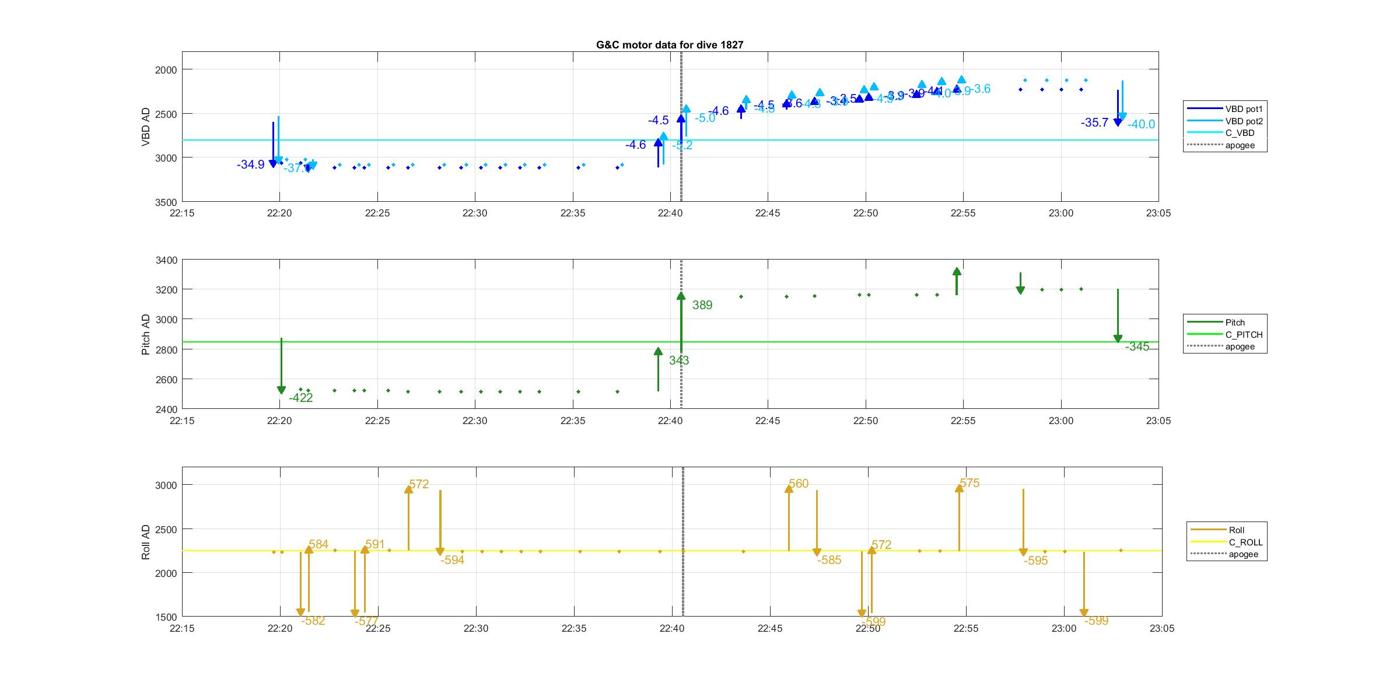
Task: Click the '-595' roll data label
Action: (1036, 560)
